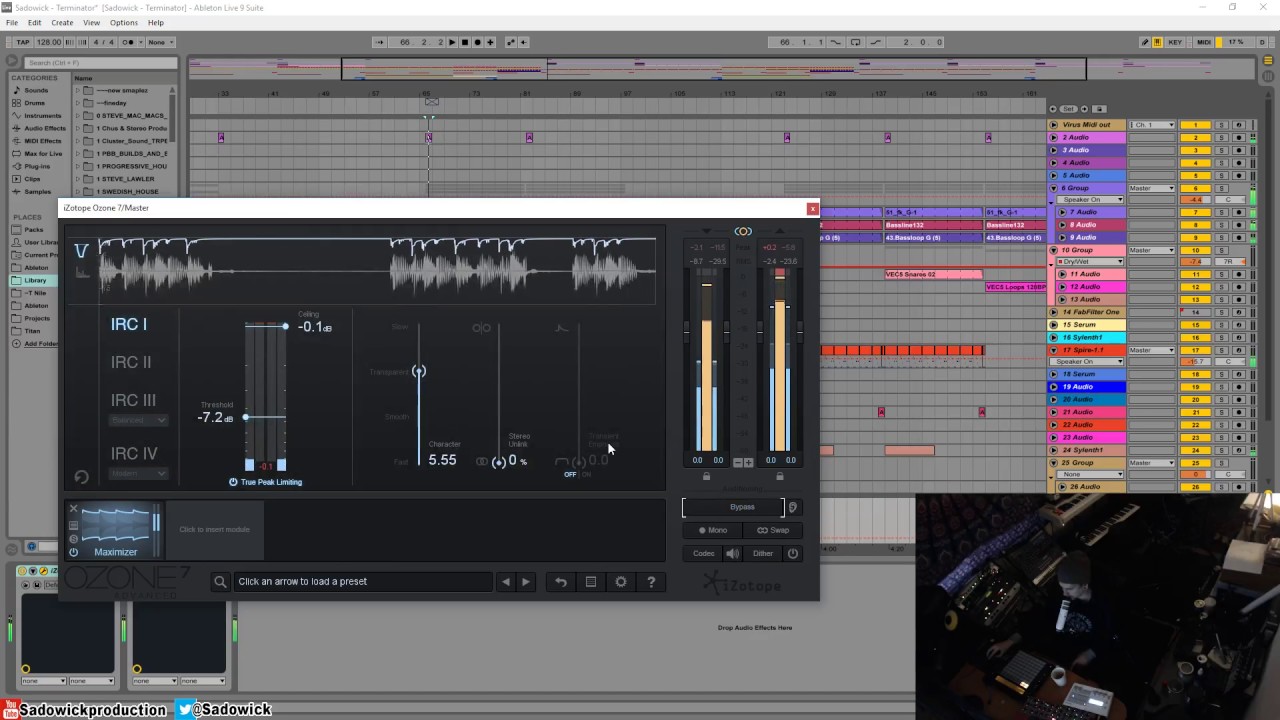The height and width of the screenshot is (720, 1280).
Task: Click to insert module slot
Action: [214, 530]
